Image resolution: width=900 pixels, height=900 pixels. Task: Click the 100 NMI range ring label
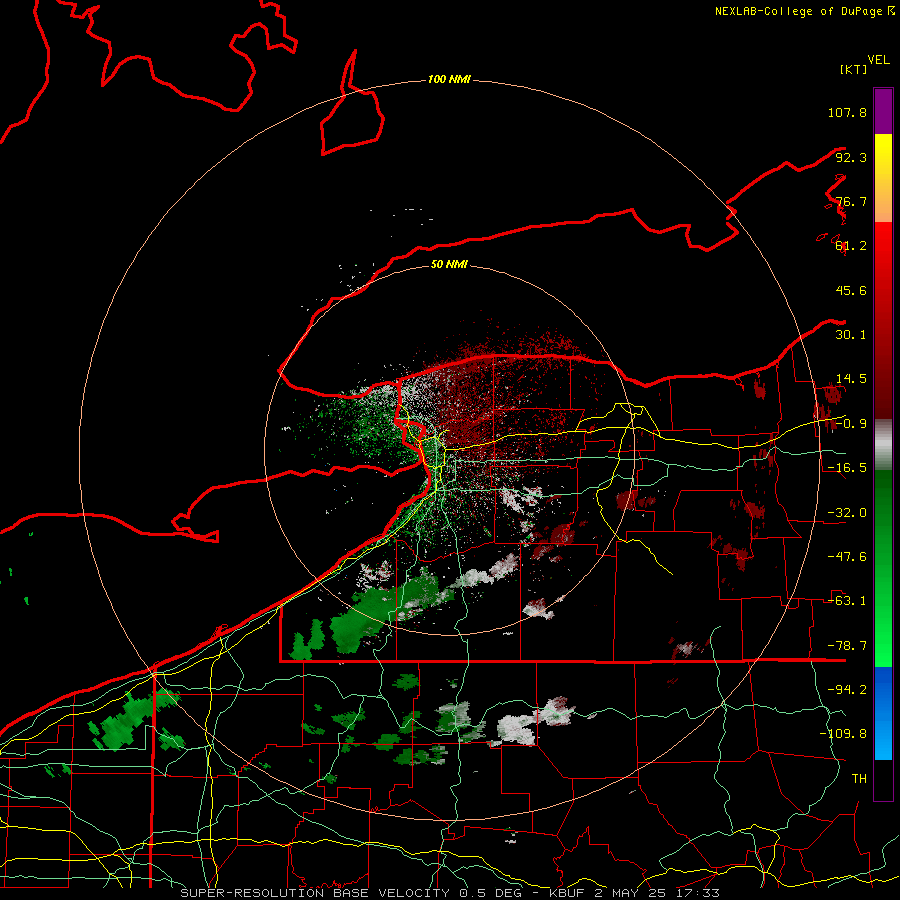[449, 79]
